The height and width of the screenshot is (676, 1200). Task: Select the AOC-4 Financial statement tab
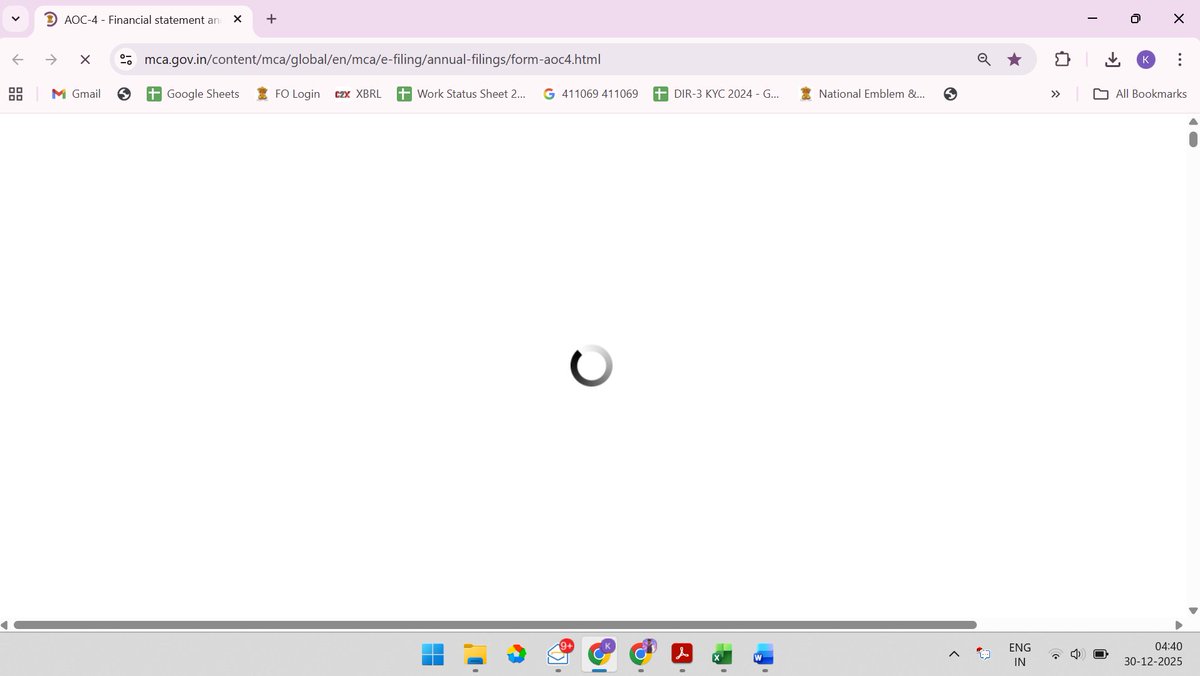click(145, 19)
